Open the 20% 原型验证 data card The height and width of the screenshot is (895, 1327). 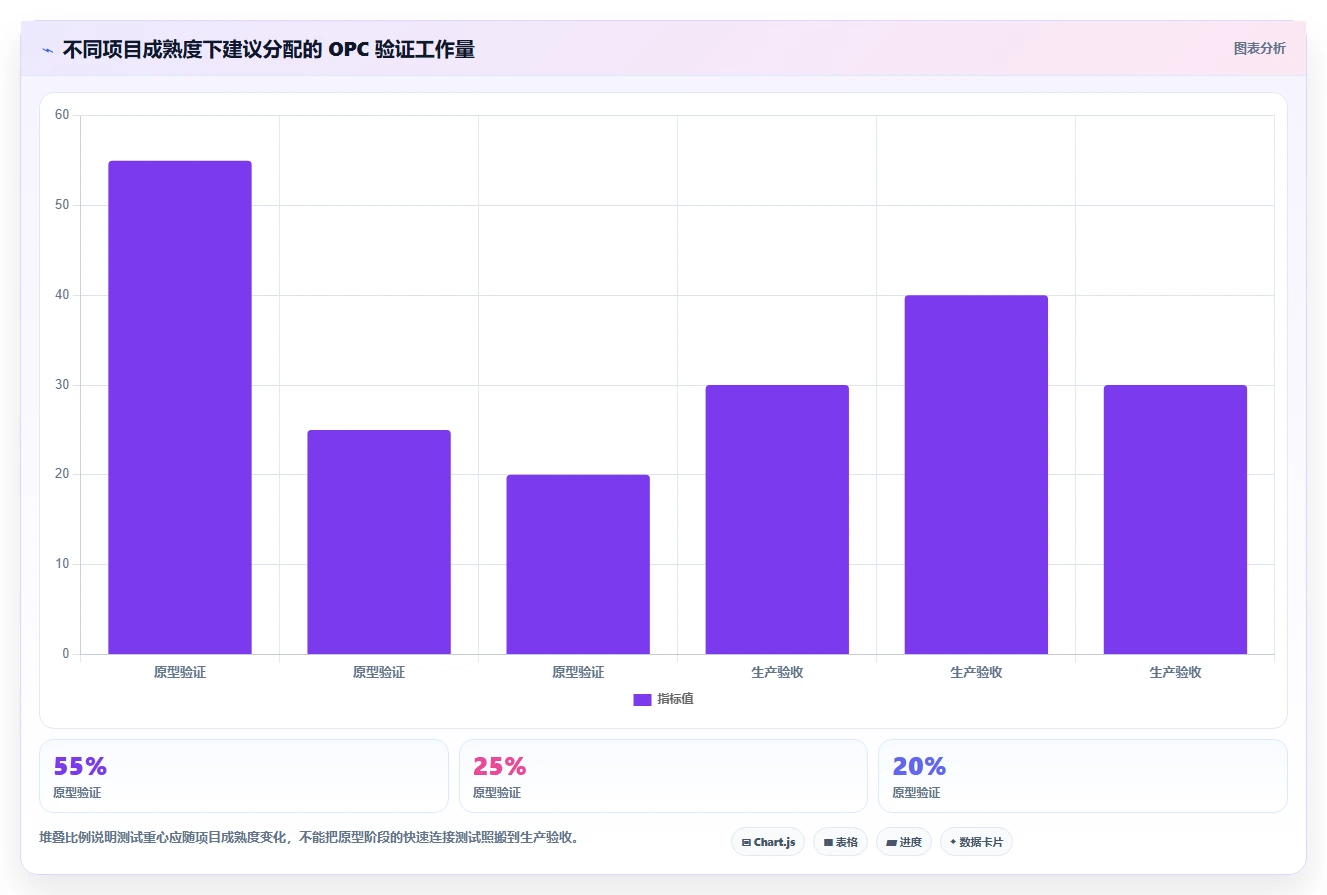(x=1082, y=776)
